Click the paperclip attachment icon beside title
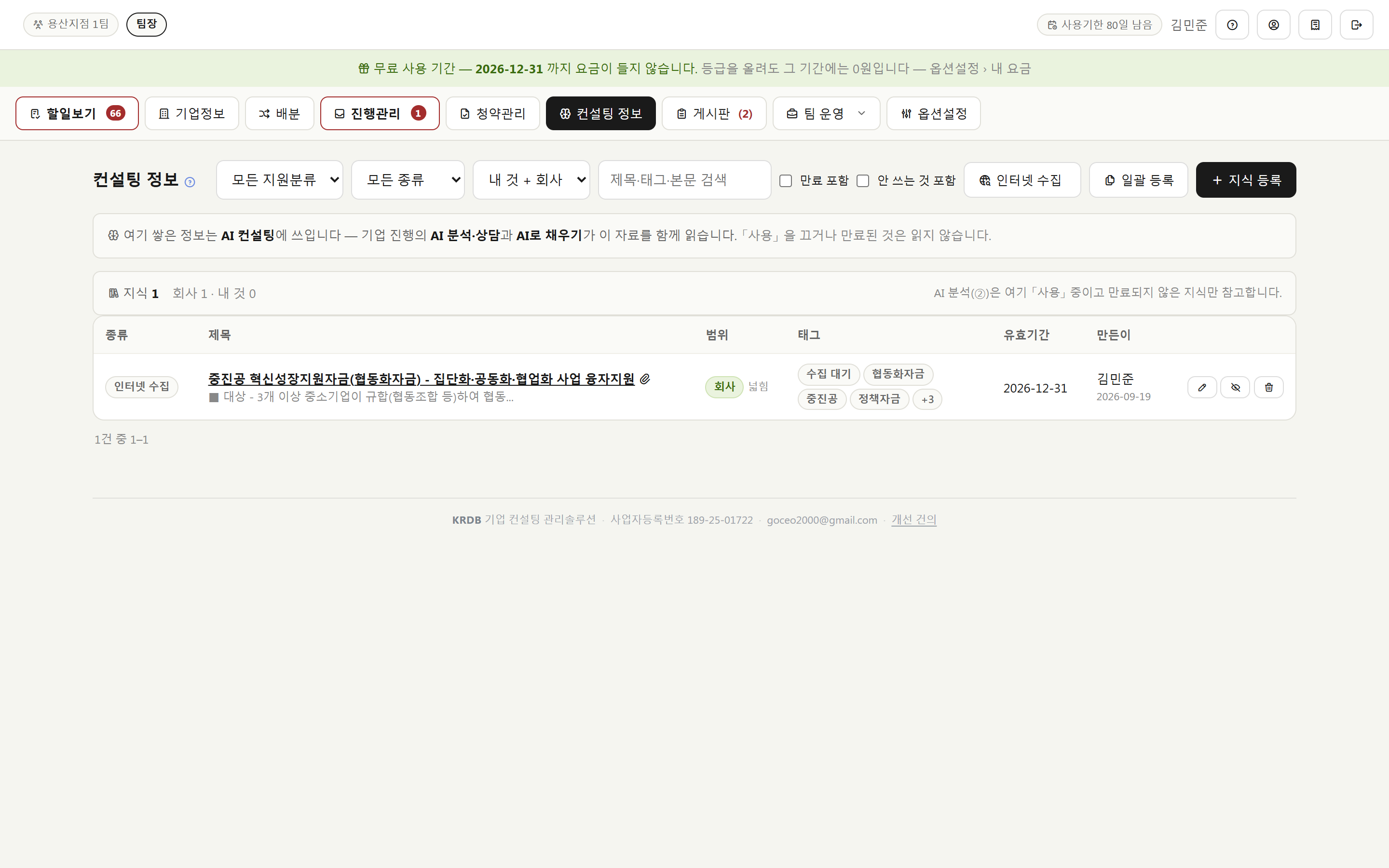1389x868 pixels. tap(644, 379)
